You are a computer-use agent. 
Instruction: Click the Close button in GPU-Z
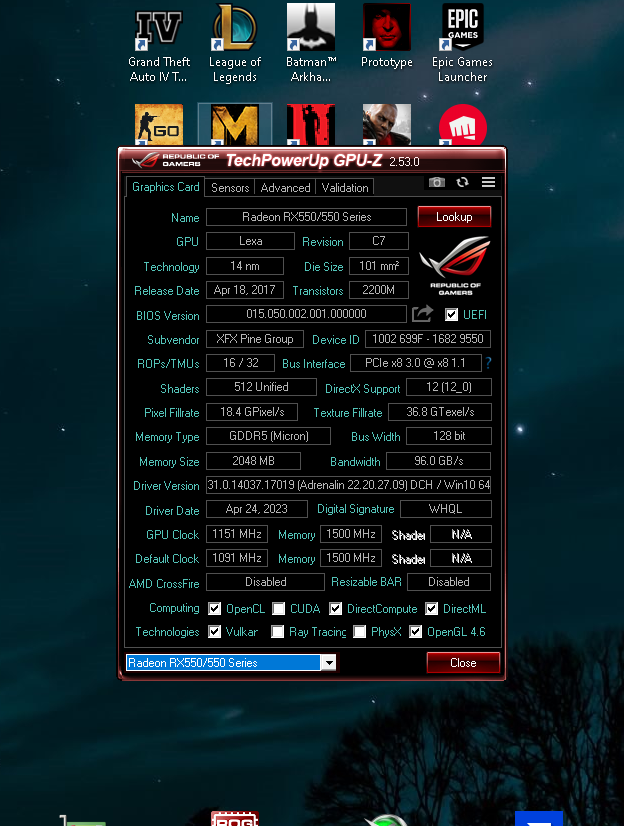point(463,663)
